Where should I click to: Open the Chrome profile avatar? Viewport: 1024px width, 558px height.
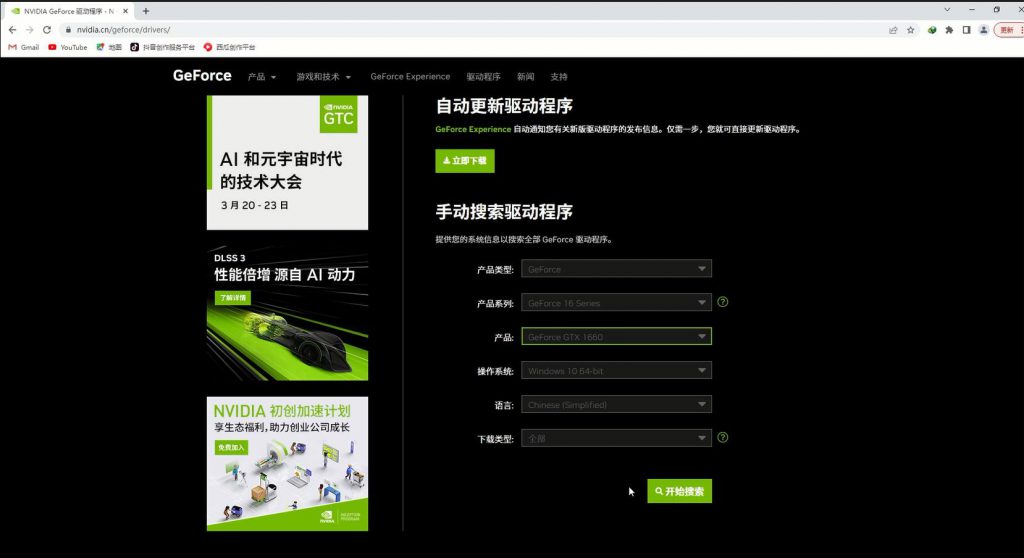[984, 30]
